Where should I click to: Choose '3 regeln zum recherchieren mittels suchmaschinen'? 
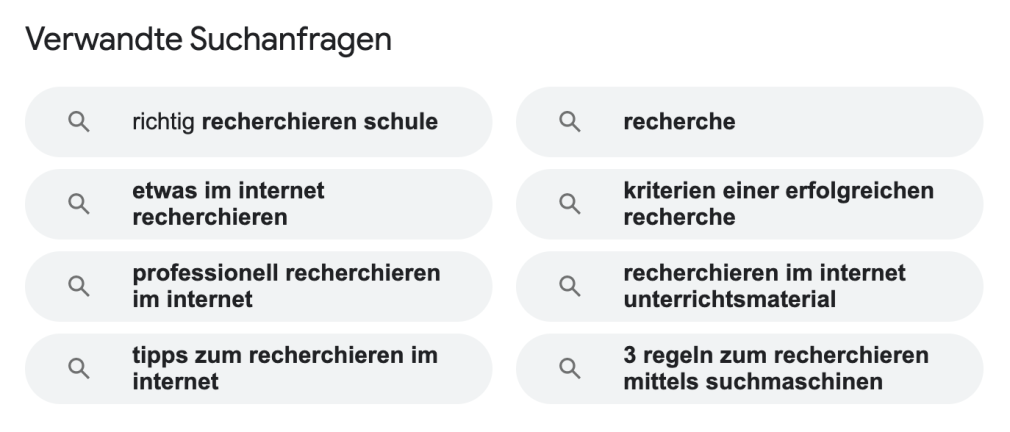(776, 369)
